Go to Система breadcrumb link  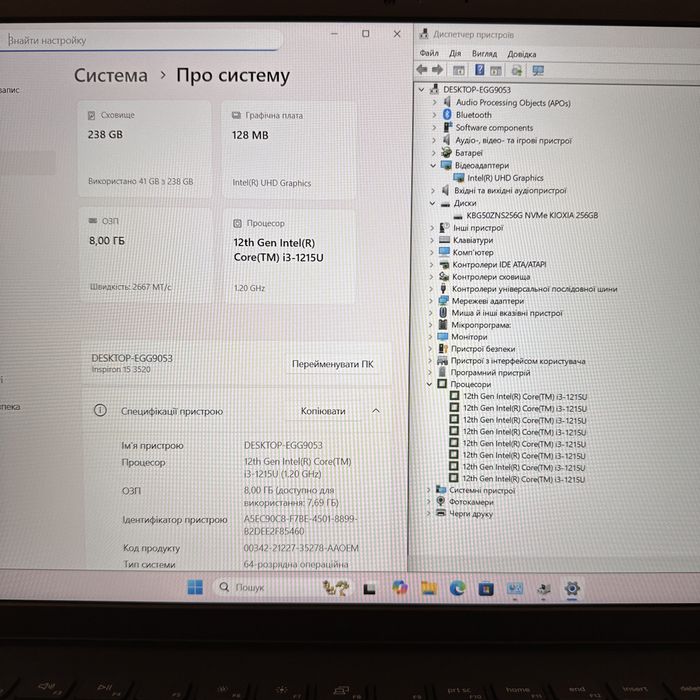click(111, 75)
